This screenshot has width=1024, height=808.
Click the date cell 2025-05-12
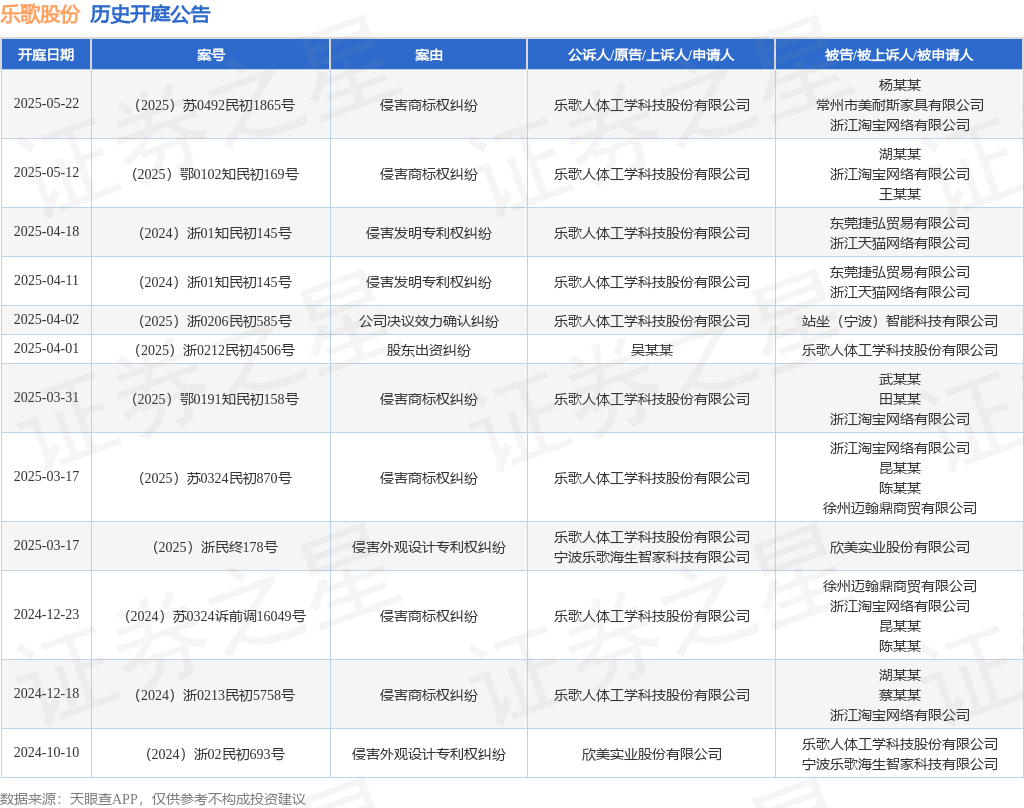click(x=46, y=173)
